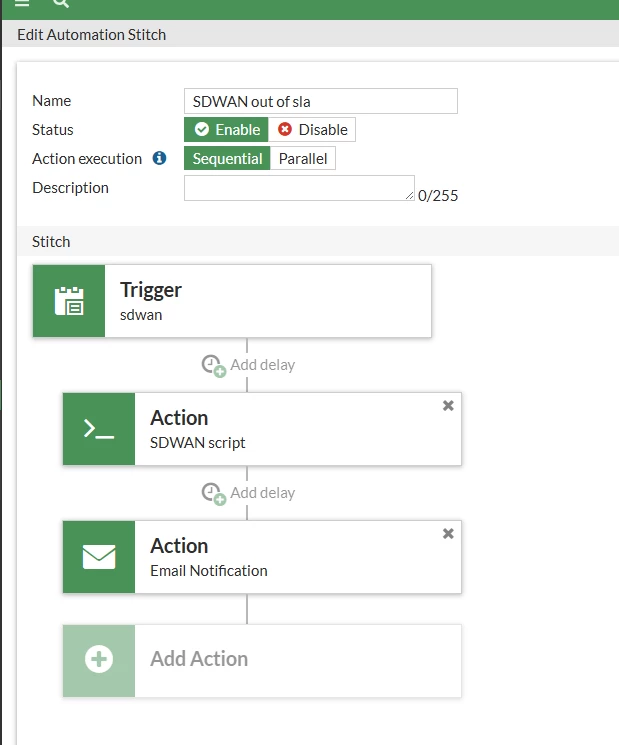The width and height of the screenshot is (619, 745).
Task: Click the Description text area
Action: pyautogui.click(x=299, y=188)
